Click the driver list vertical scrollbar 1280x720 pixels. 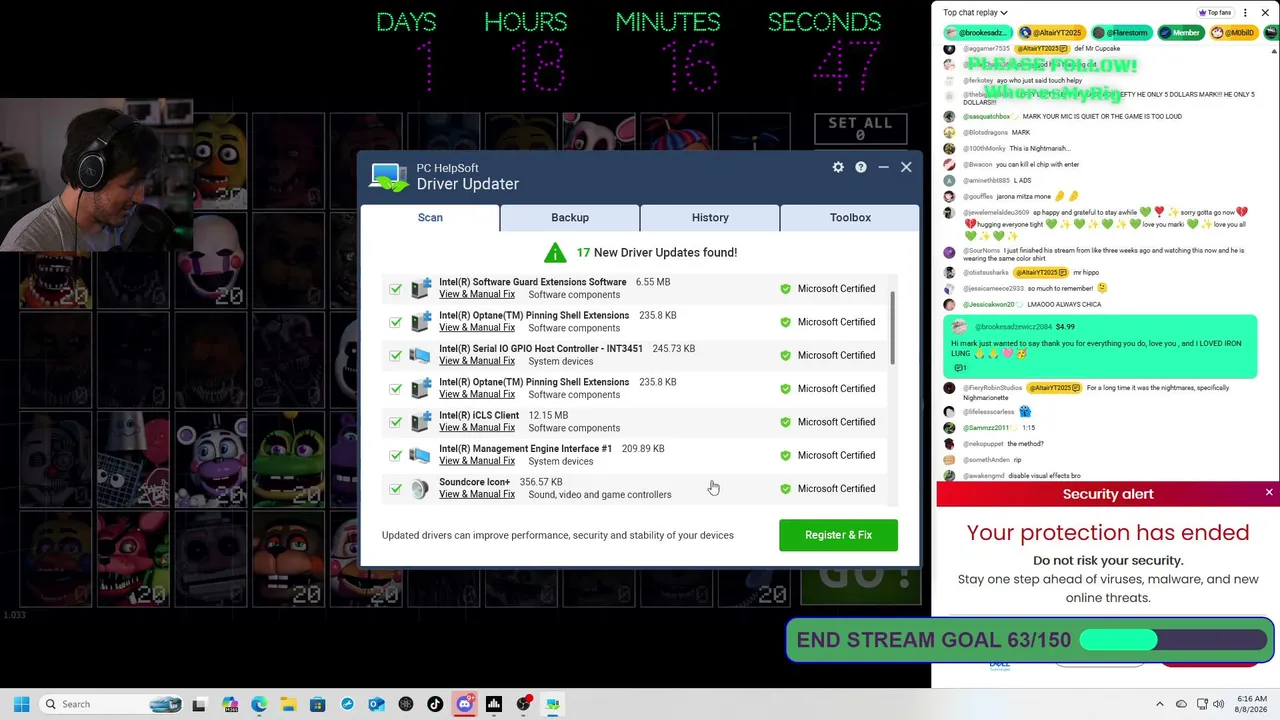click(x=892, y=330)
